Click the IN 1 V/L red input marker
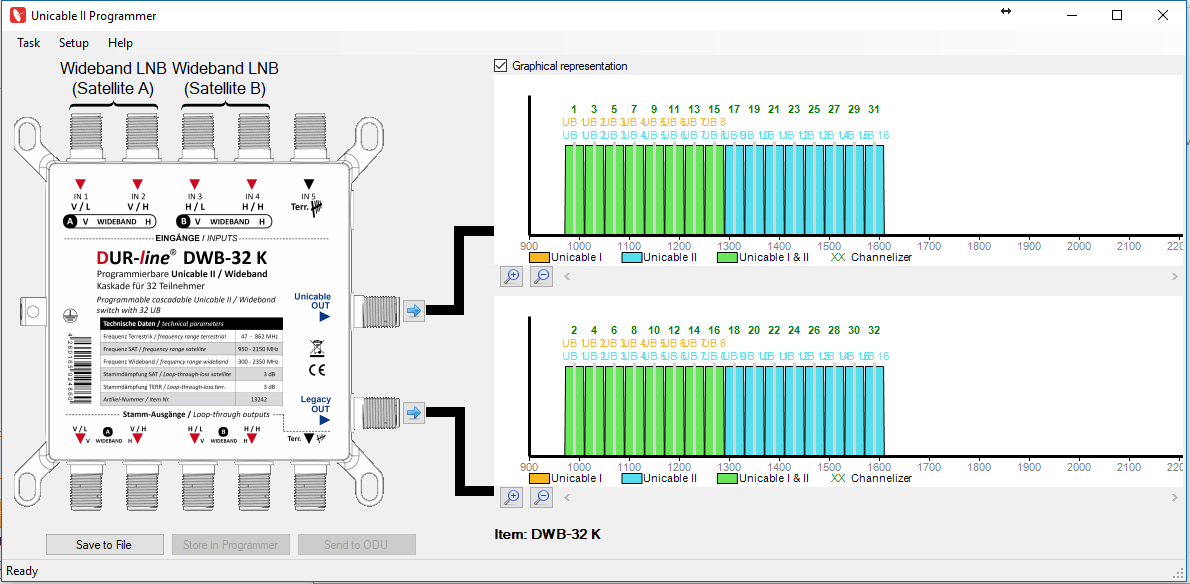Image resolution: width=1190 pixels, height=584 pixels. coord(82,184)
